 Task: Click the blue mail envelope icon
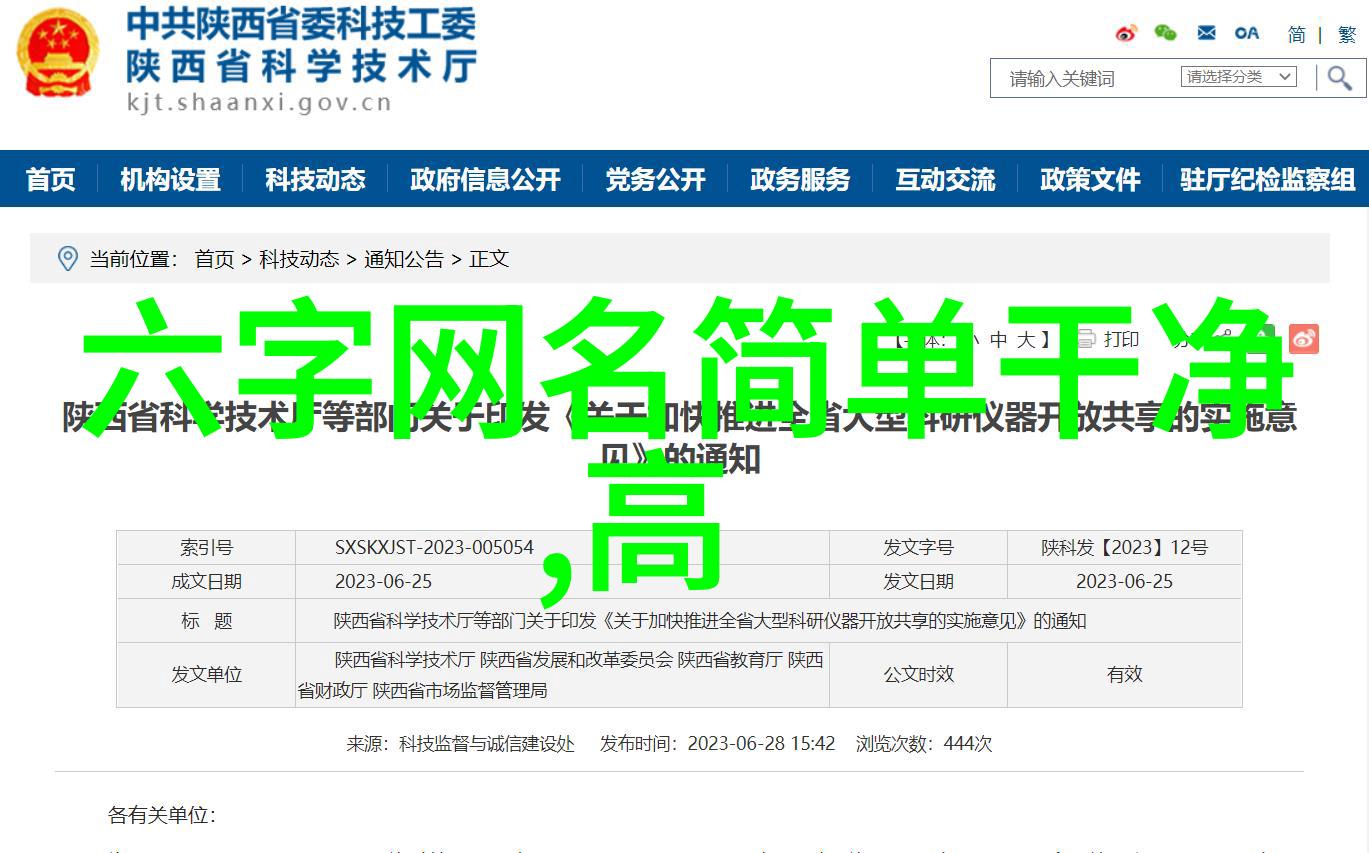coord(1207,33)
